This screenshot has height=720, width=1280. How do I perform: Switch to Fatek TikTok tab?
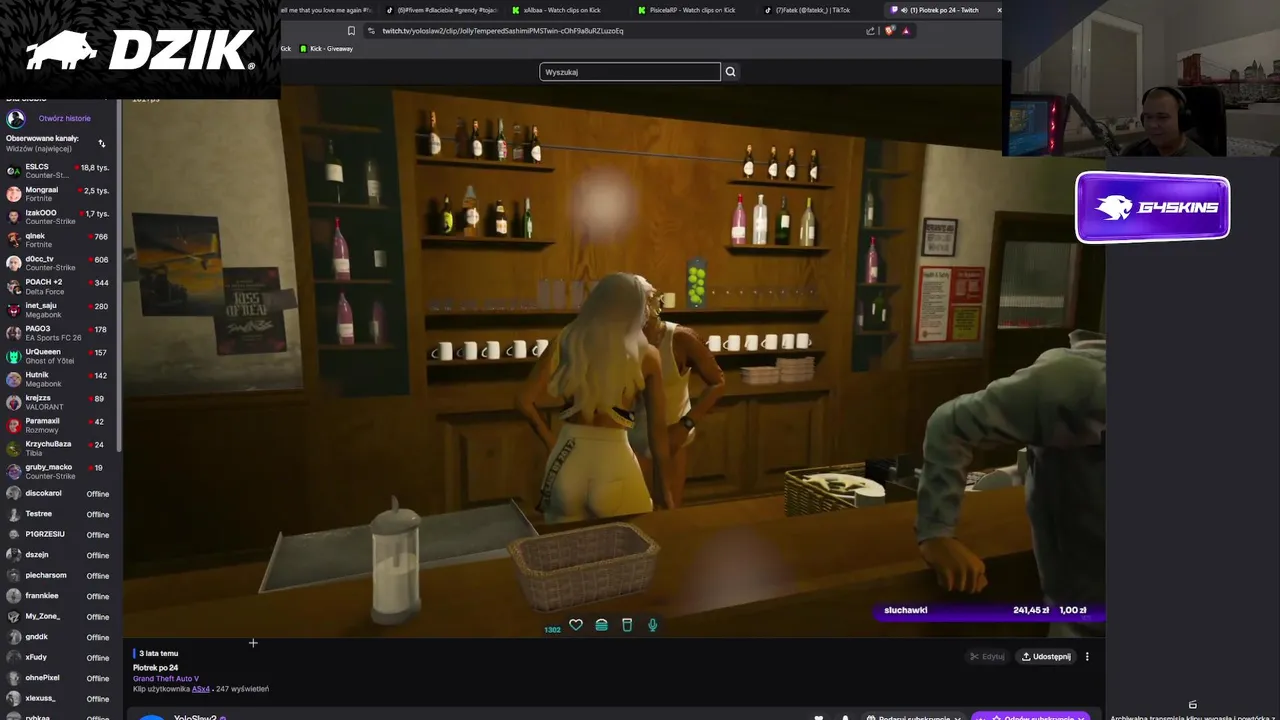[x=812, y=10]
